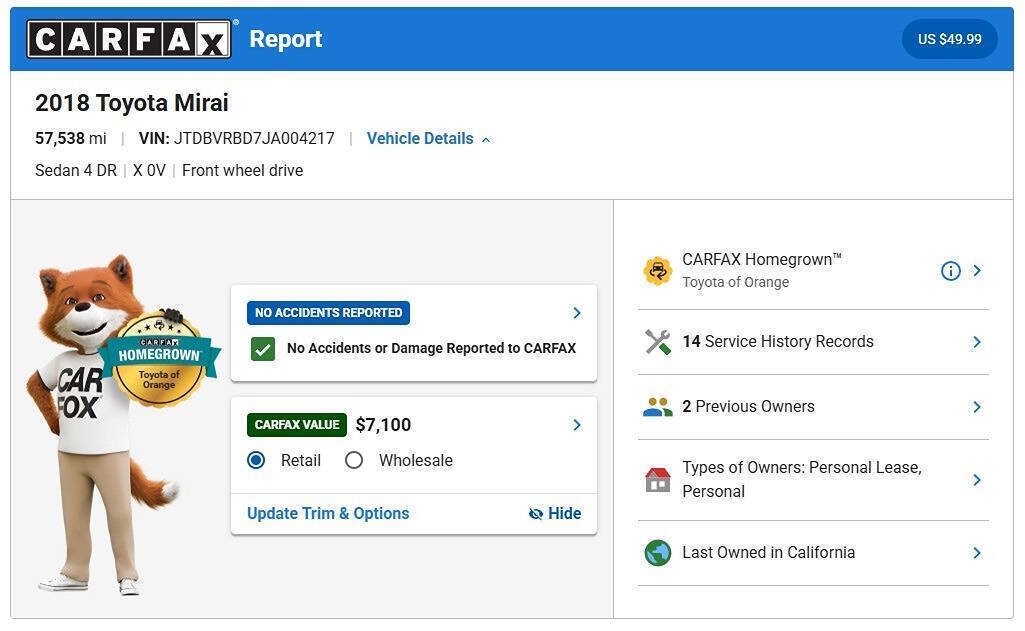Viewport: 1025px width, 631px height.
Task: Open CARFAX Homegrown row chevron
Action: (977, 271)
